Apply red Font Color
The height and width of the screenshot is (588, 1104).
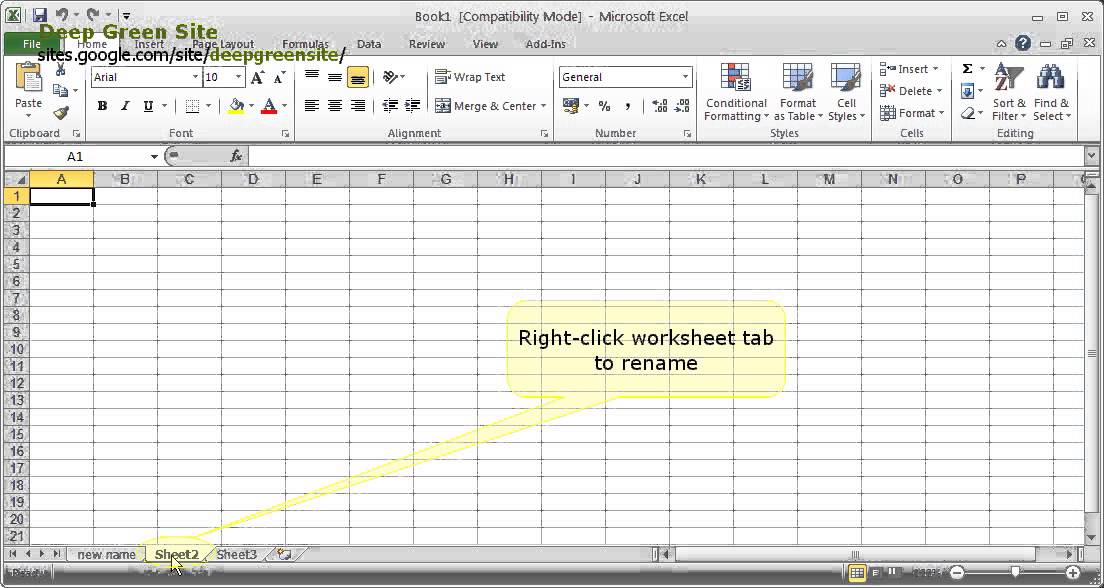pyautogui.click(x=269, y=106)
